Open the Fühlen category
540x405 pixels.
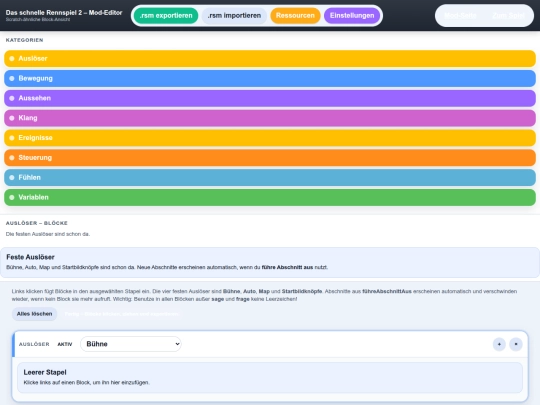[270, 177]
